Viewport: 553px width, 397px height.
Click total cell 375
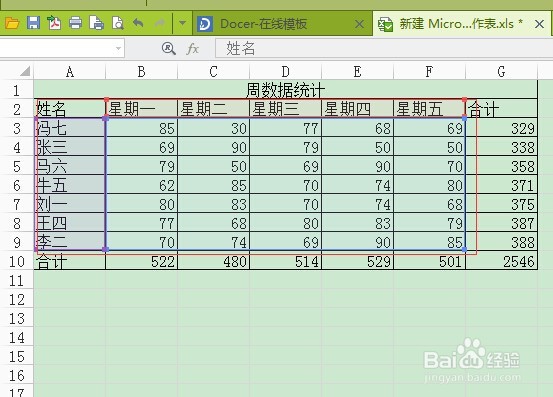pyautogui.click(x=501, y=204)
